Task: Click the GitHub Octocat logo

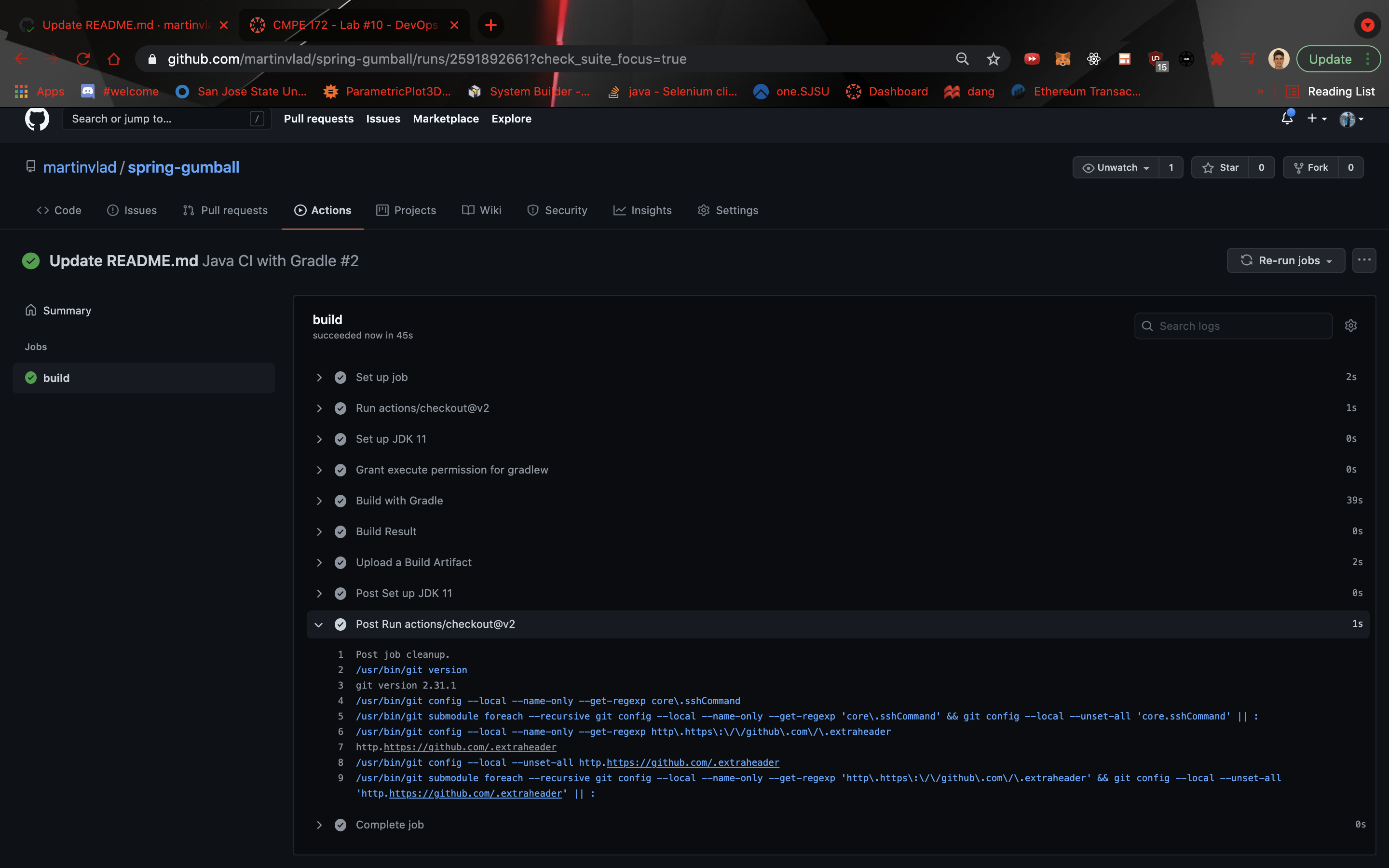Action: pyautogui.click(x=37, y=119)
